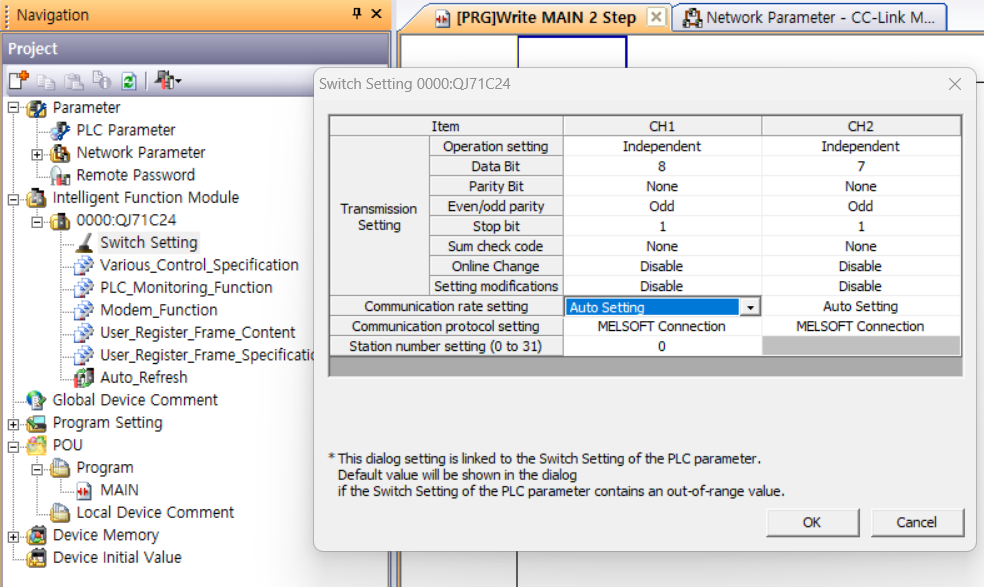
Task: Switch to the Network Parameter CC-Link tab
Action: tap(810, 18)
